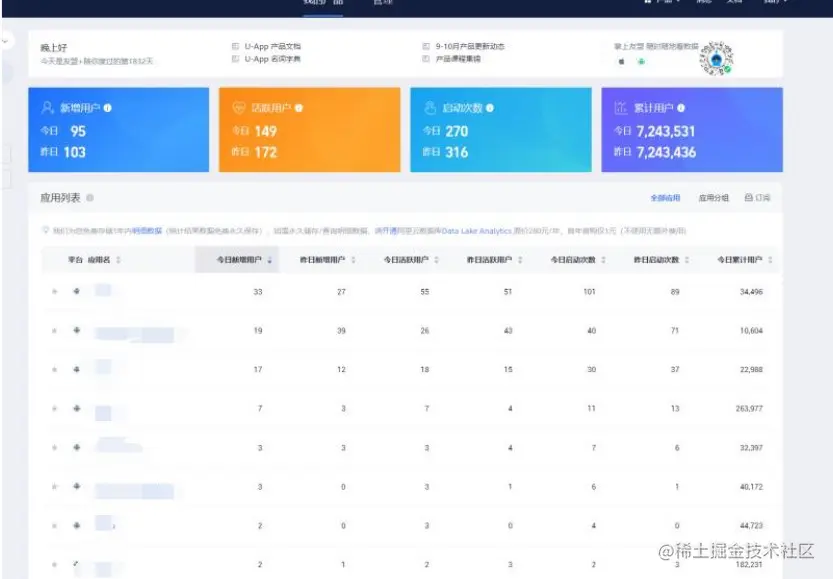
Task: Star the app in the 22,988 row
Action: tap(54, 370)
